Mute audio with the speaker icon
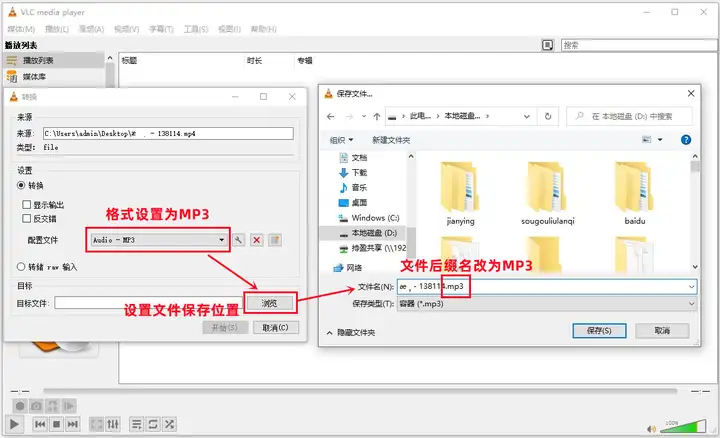 point(652,429)
